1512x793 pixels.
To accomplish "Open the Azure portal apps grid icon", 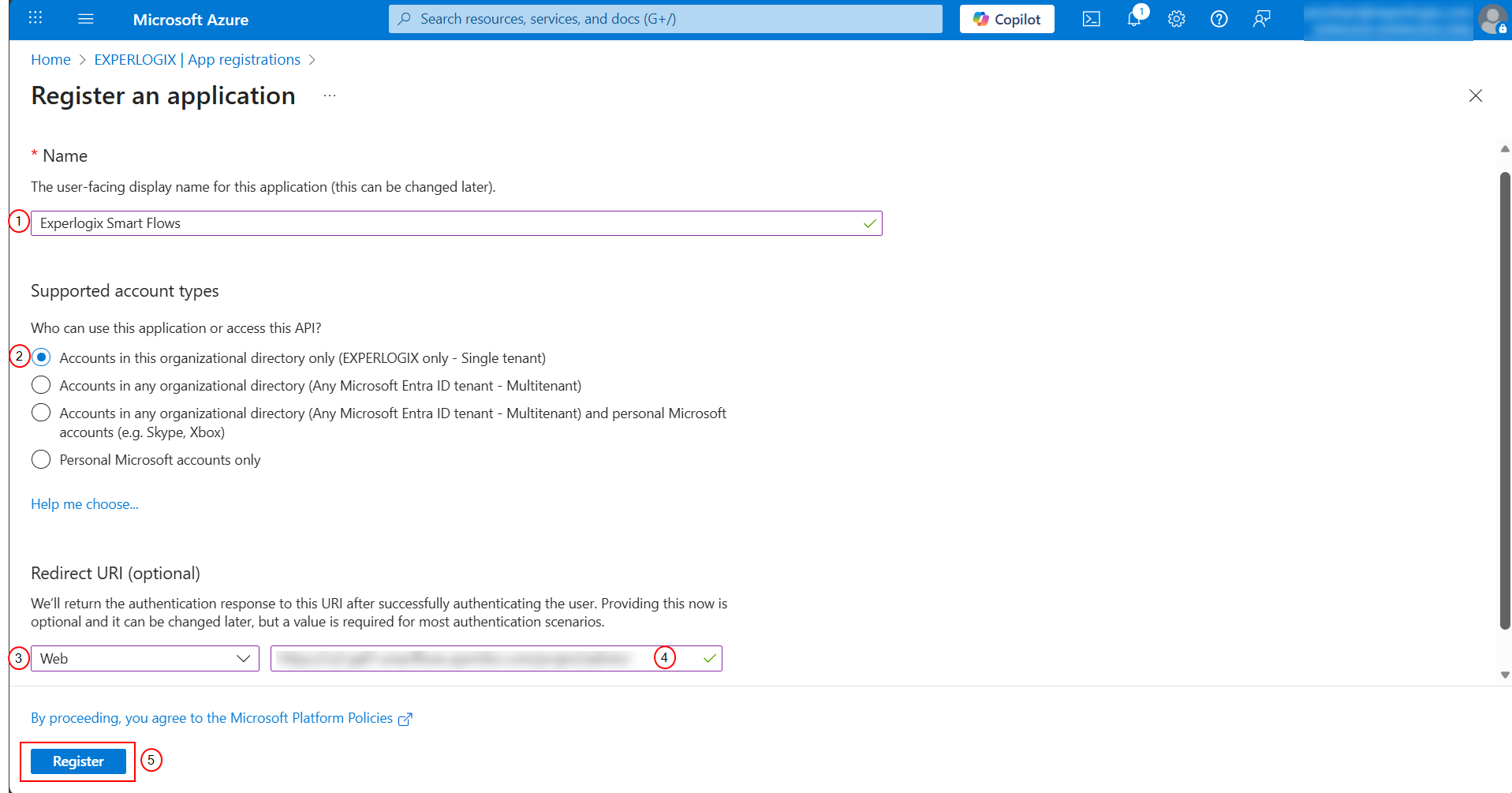I will click(x=35, y=18).
